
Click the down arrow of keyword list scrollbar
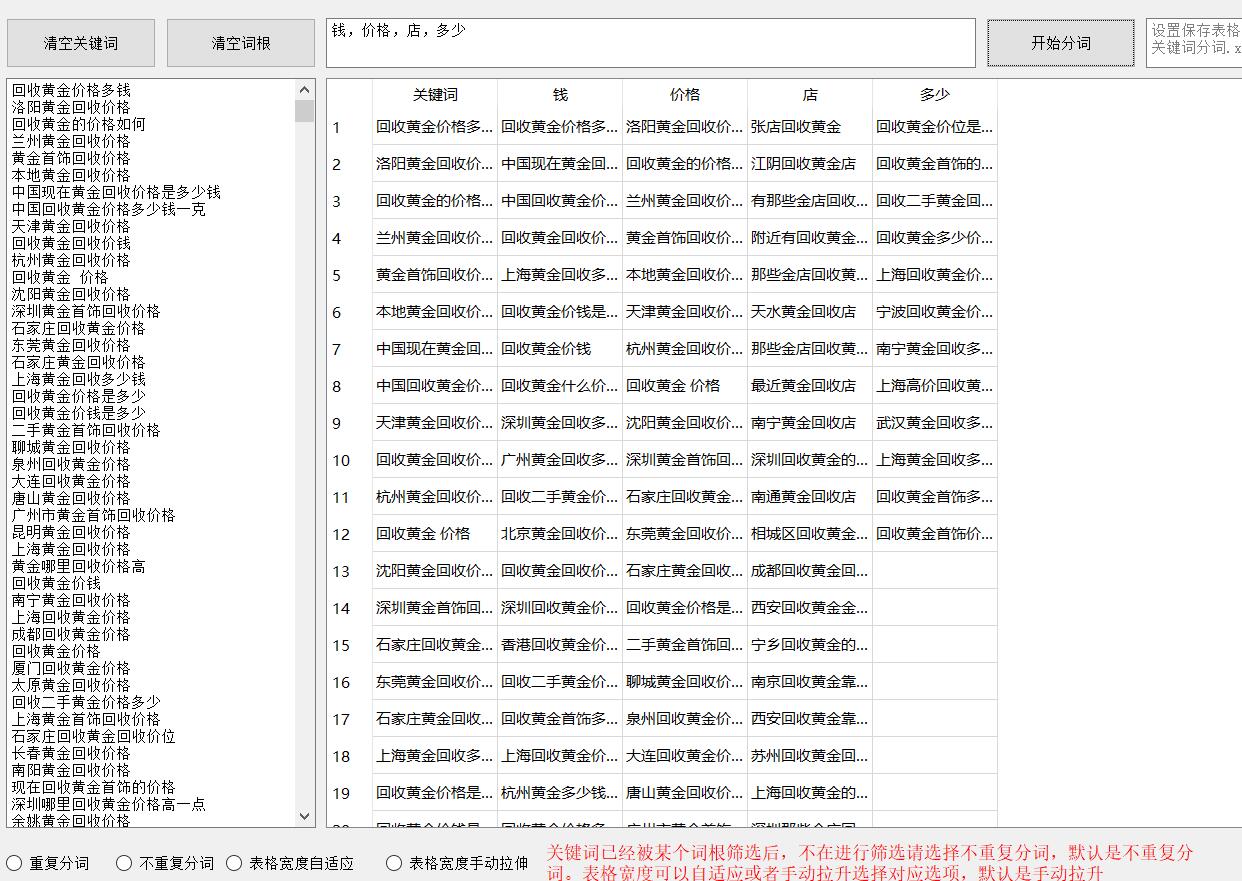pos(304,816)
